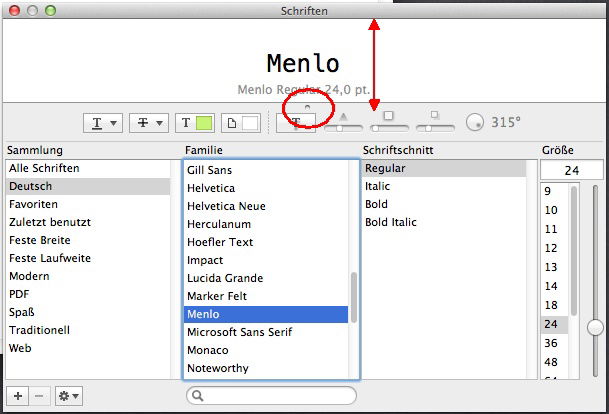Click the vertical font size slider knob
This screenshot has height=414, width=609.
click(x=595, y=327)
